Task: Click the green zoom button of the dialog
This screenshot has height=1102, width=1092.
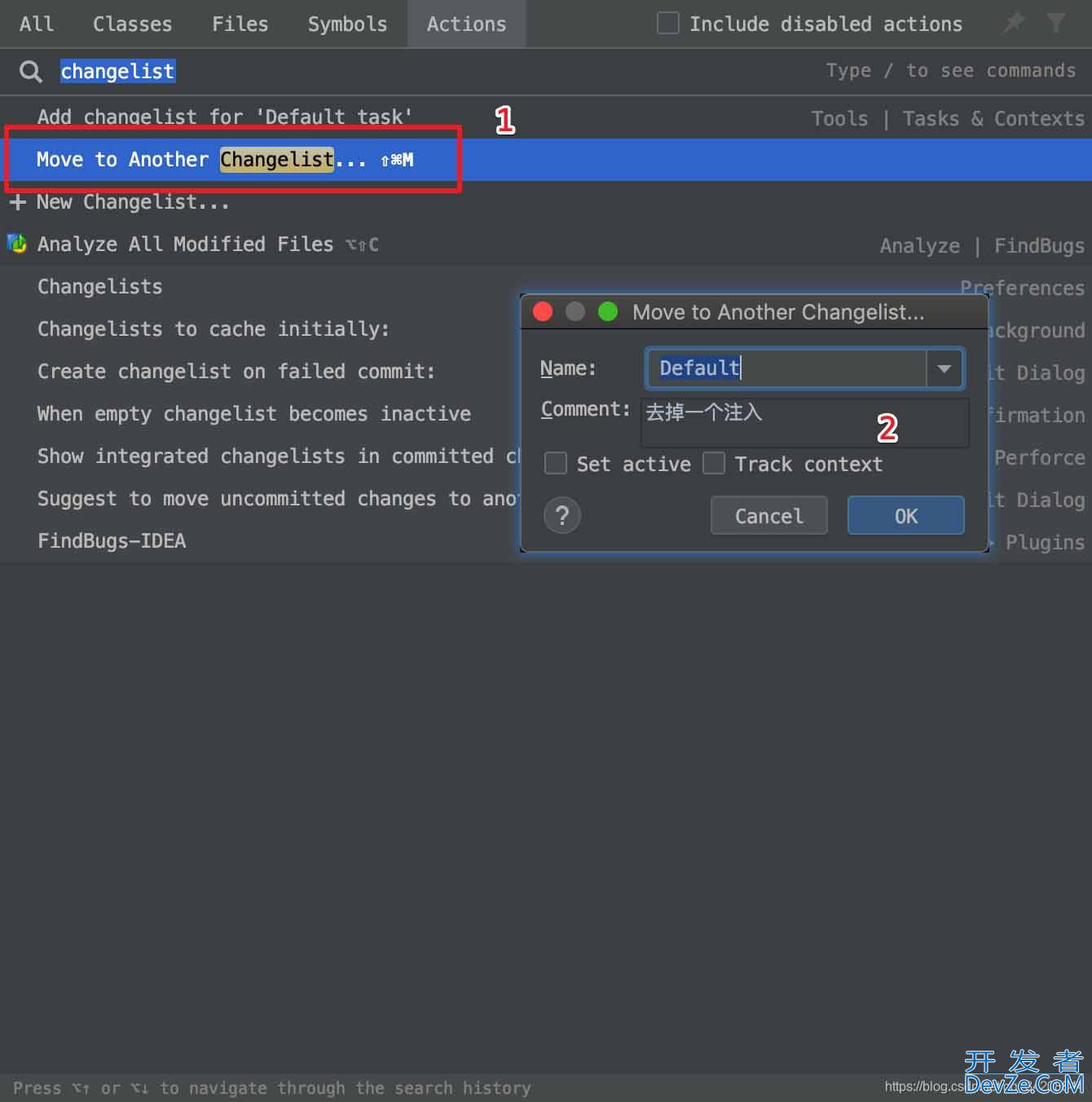Action: click(x=608, y=311)
